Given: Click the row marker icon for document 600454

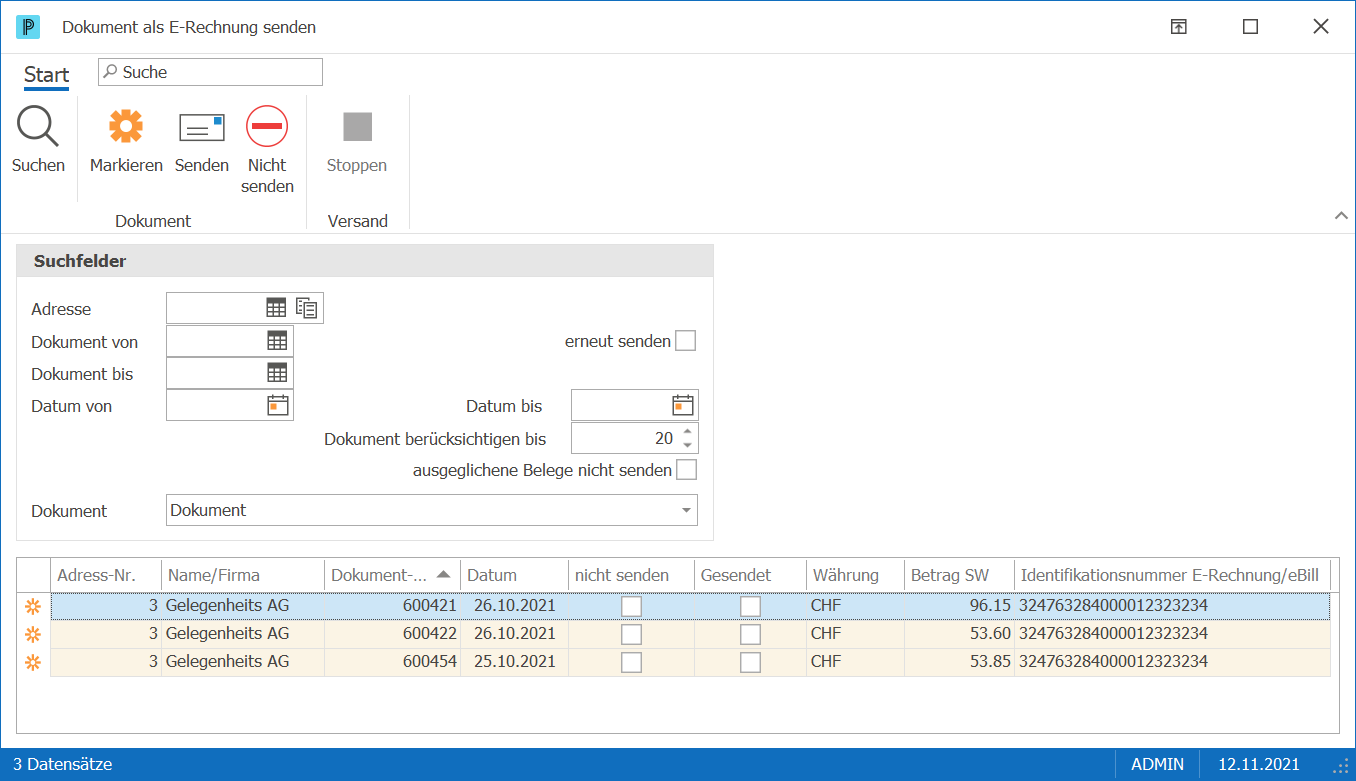Looking at the screenshot, I should (32, 662).
